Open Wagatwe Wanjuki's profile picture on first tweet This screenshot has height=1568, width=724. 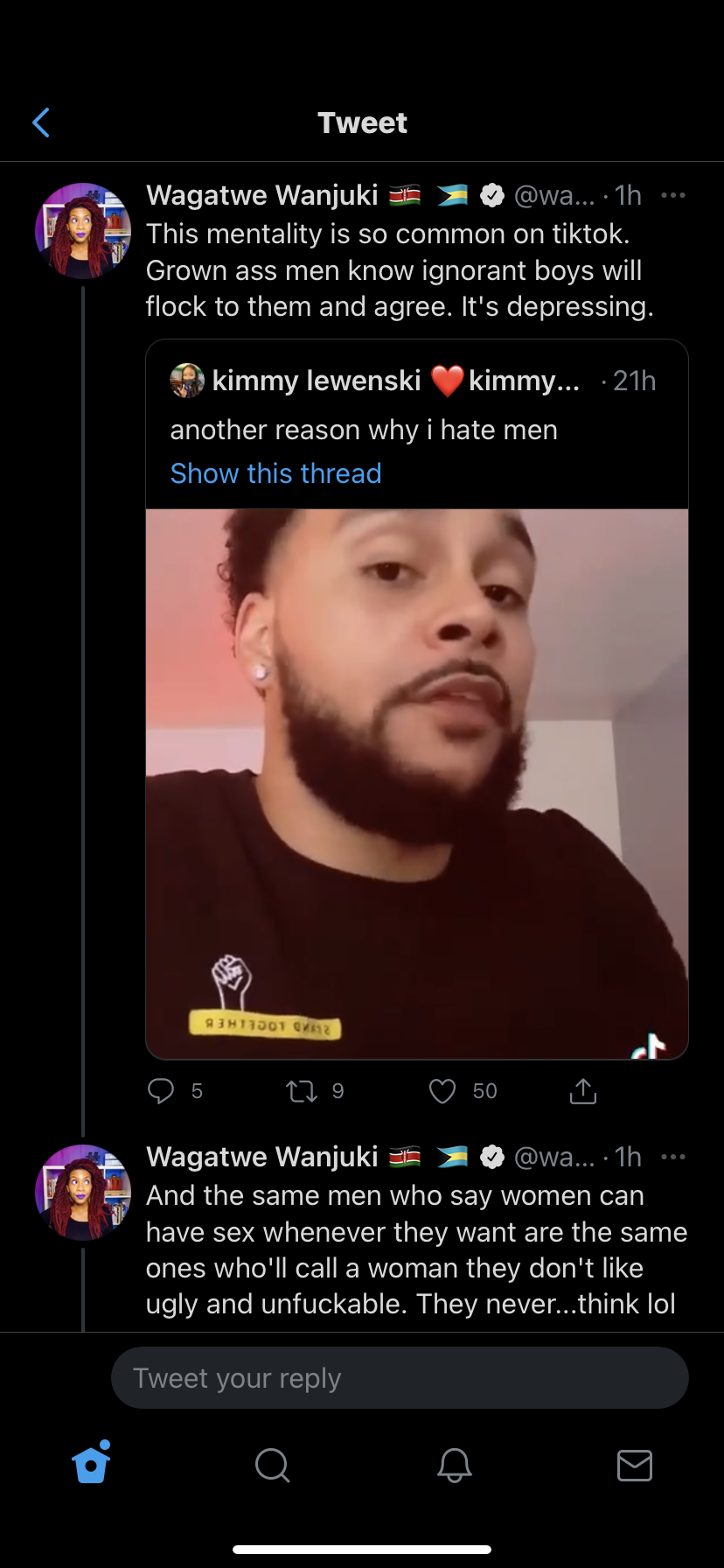pos(82,231)
